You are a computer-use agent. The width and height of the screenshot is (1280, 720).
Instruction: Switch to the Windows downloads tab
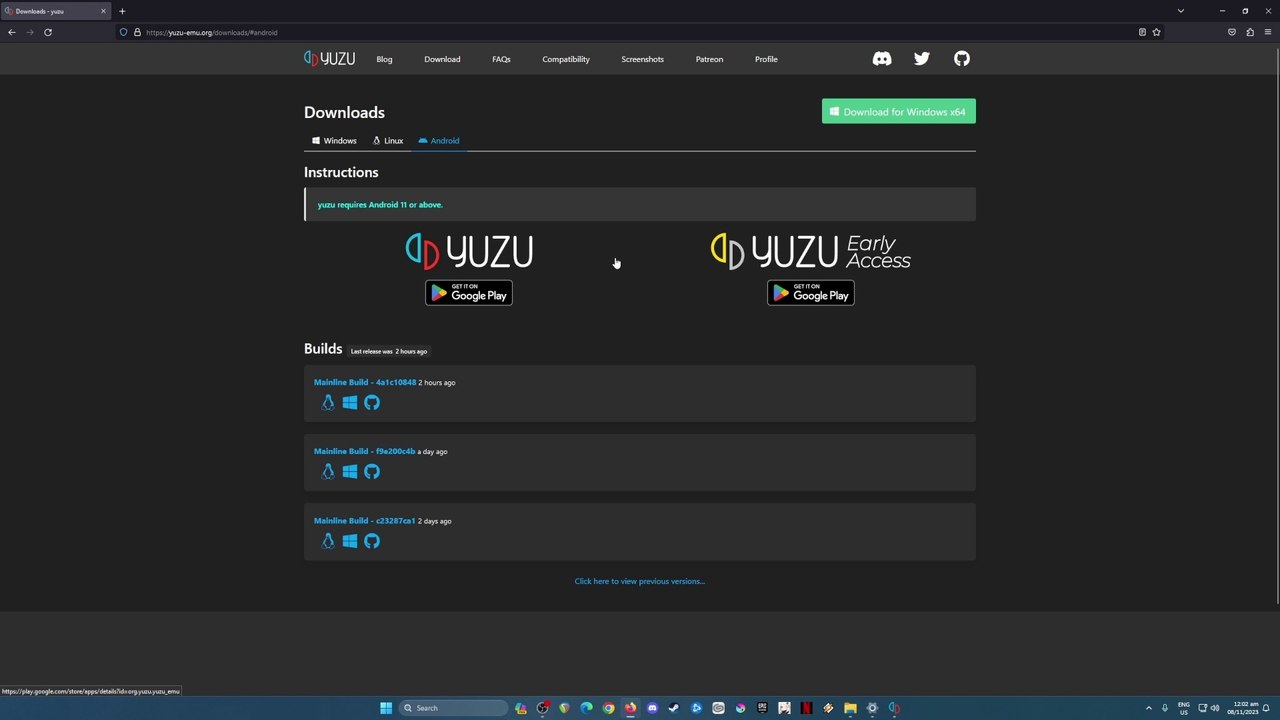pyautogui.click(x=334, y=141)
